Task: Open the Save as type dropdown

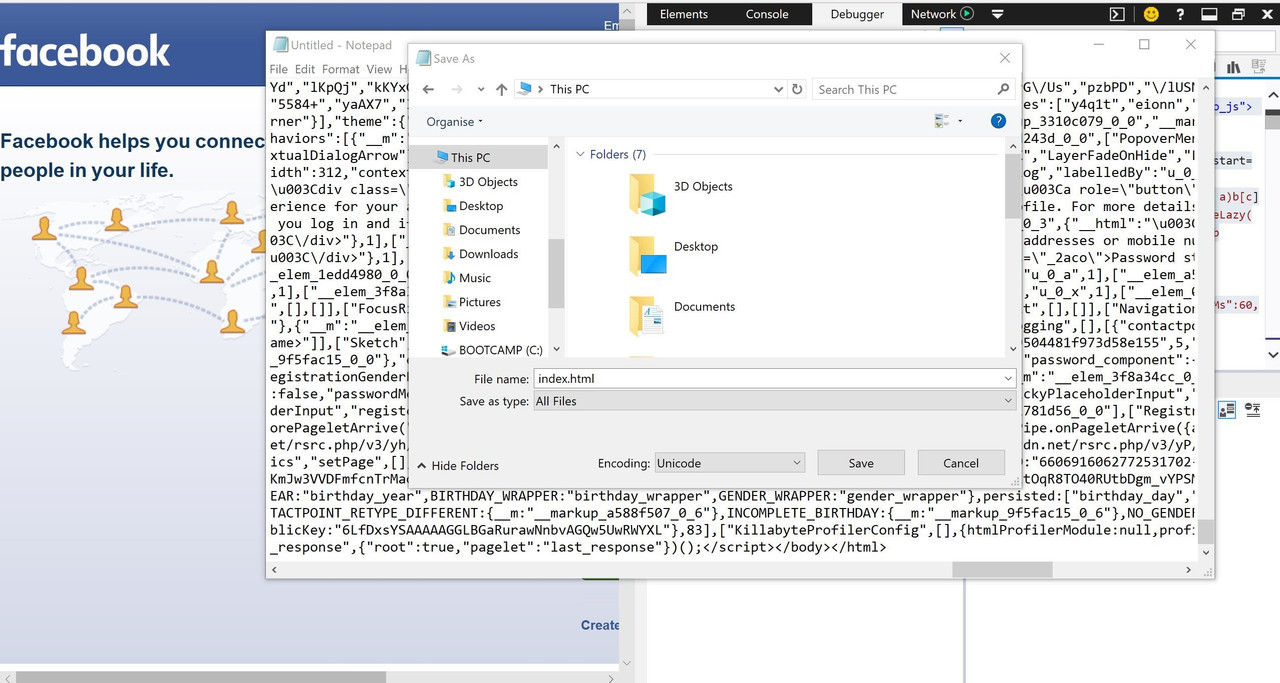Action: click(774, 401)
